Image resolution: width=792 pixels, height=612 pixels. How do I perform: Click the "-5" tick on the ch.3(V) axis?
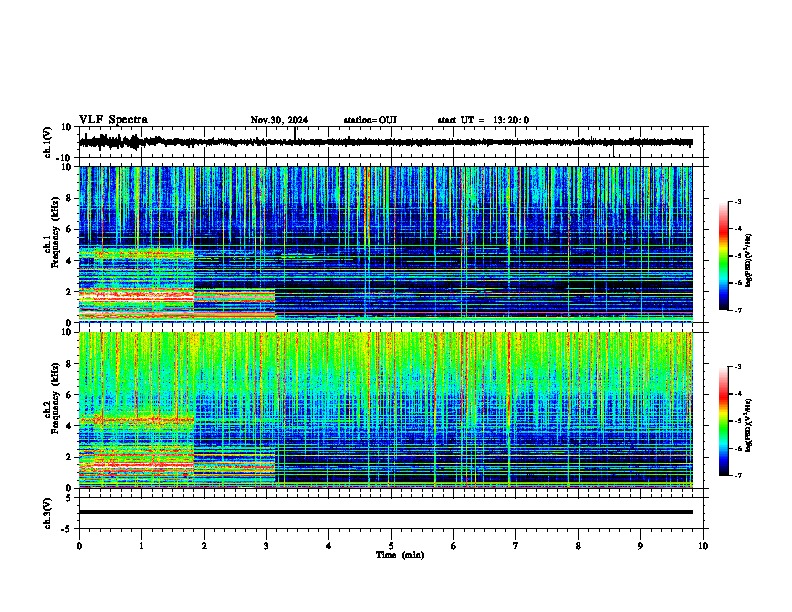(x=67, y=529)
